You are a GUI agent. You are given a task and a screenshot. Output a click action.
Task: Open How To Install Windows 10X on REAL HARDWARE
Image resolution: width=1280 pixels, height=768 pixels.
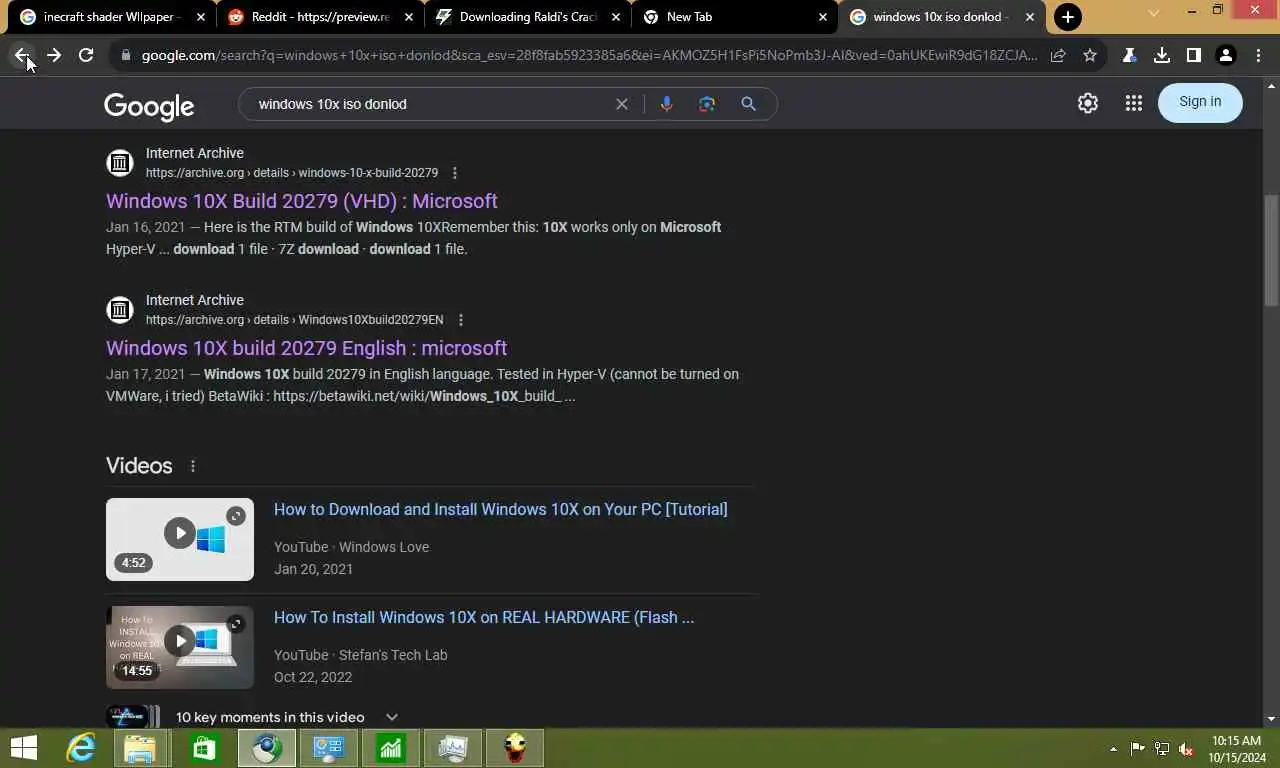484,618
